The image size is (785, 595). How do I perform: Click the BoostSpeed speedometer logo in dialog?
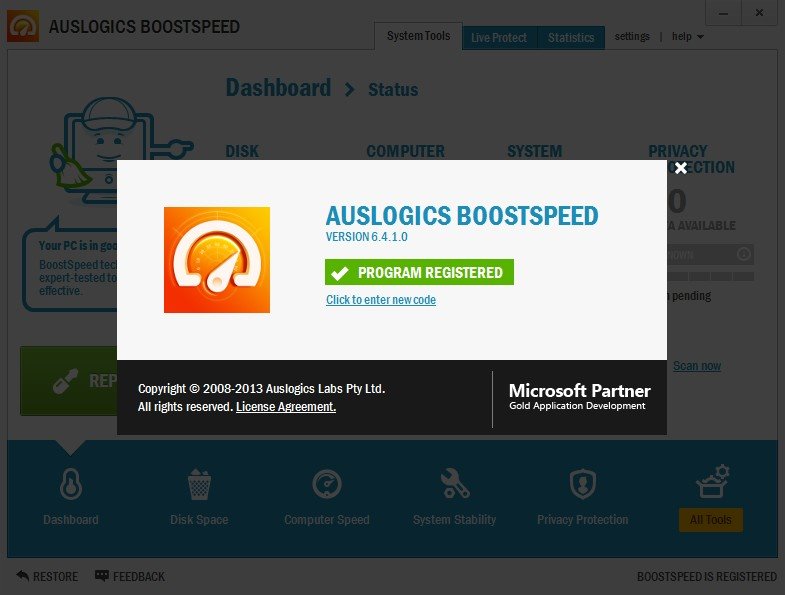(x=217, y=260)
